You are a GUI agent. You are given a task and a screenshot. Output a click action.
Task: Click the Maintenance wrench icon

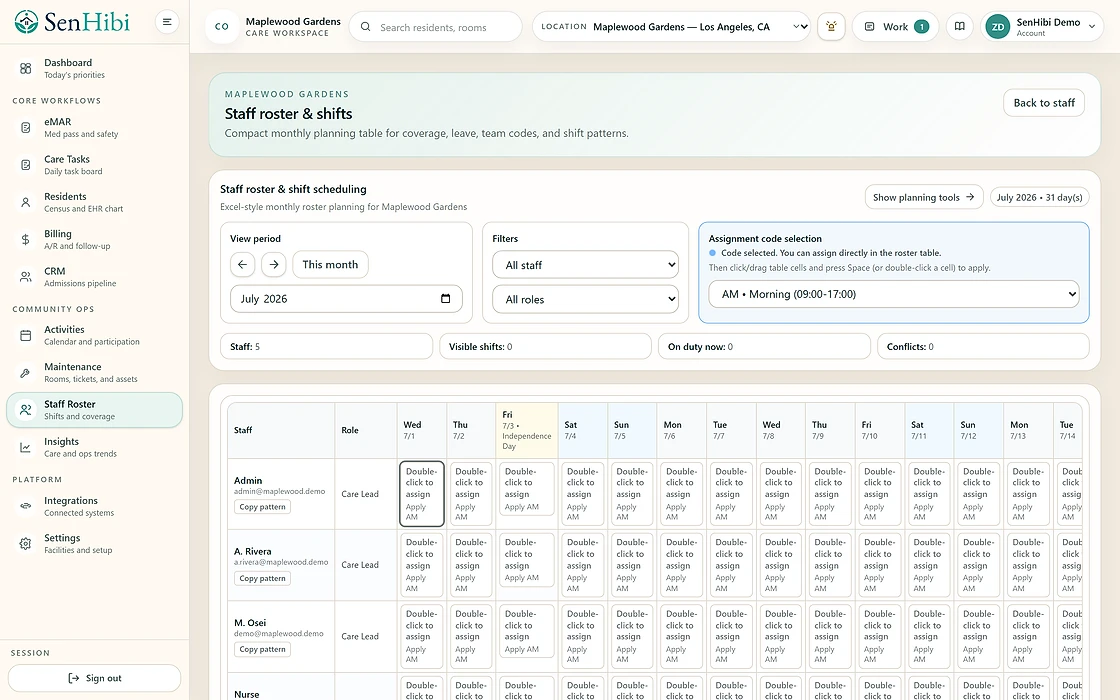point(26,373)
